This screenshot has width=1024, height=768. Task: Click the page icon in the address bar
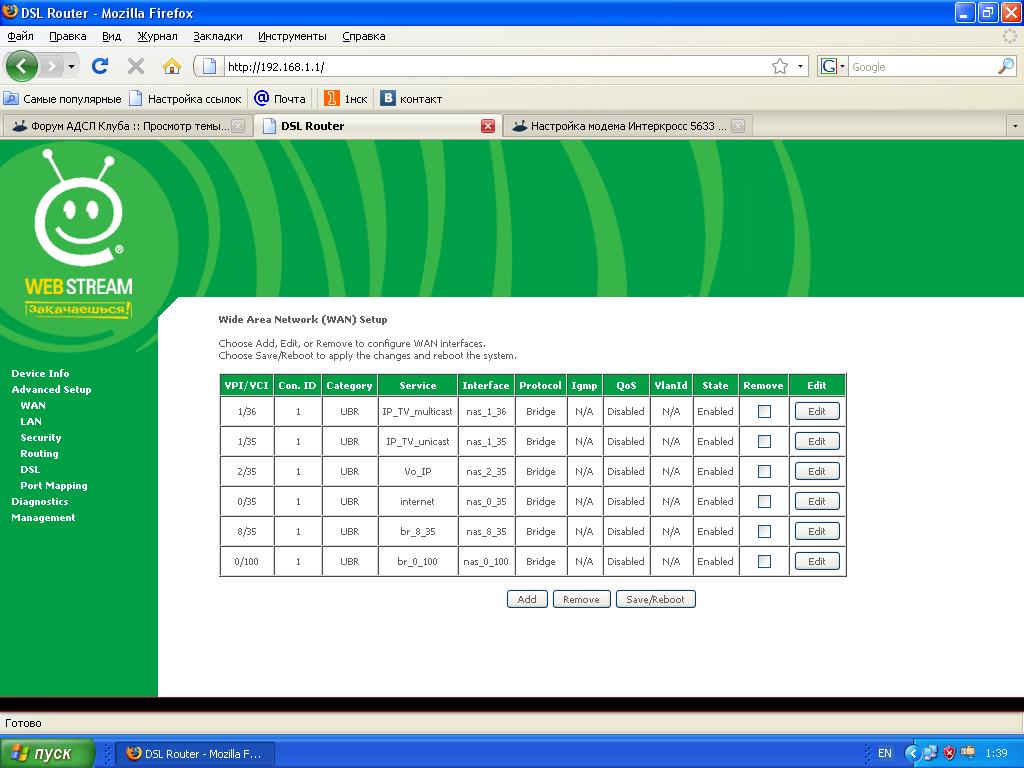[x=210, y=67]
